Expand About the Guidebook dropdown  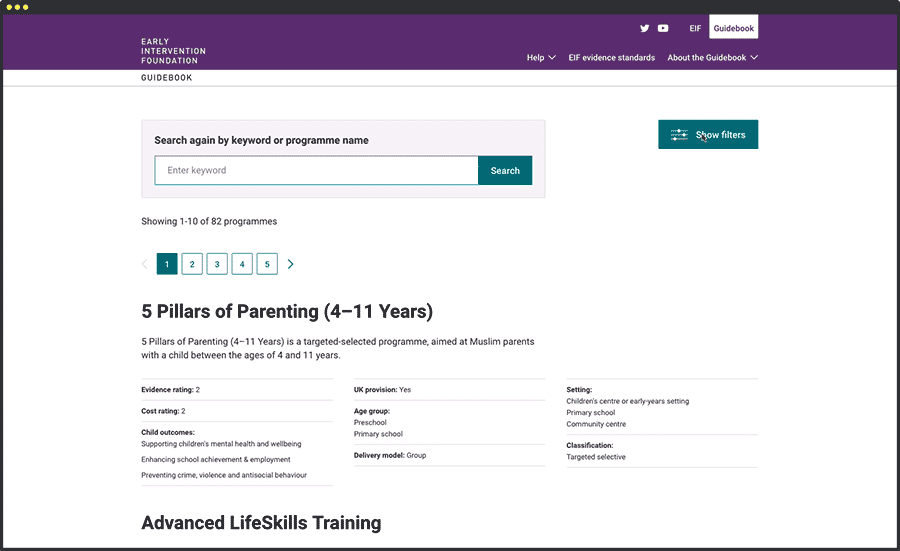click(x=712, y=58)
